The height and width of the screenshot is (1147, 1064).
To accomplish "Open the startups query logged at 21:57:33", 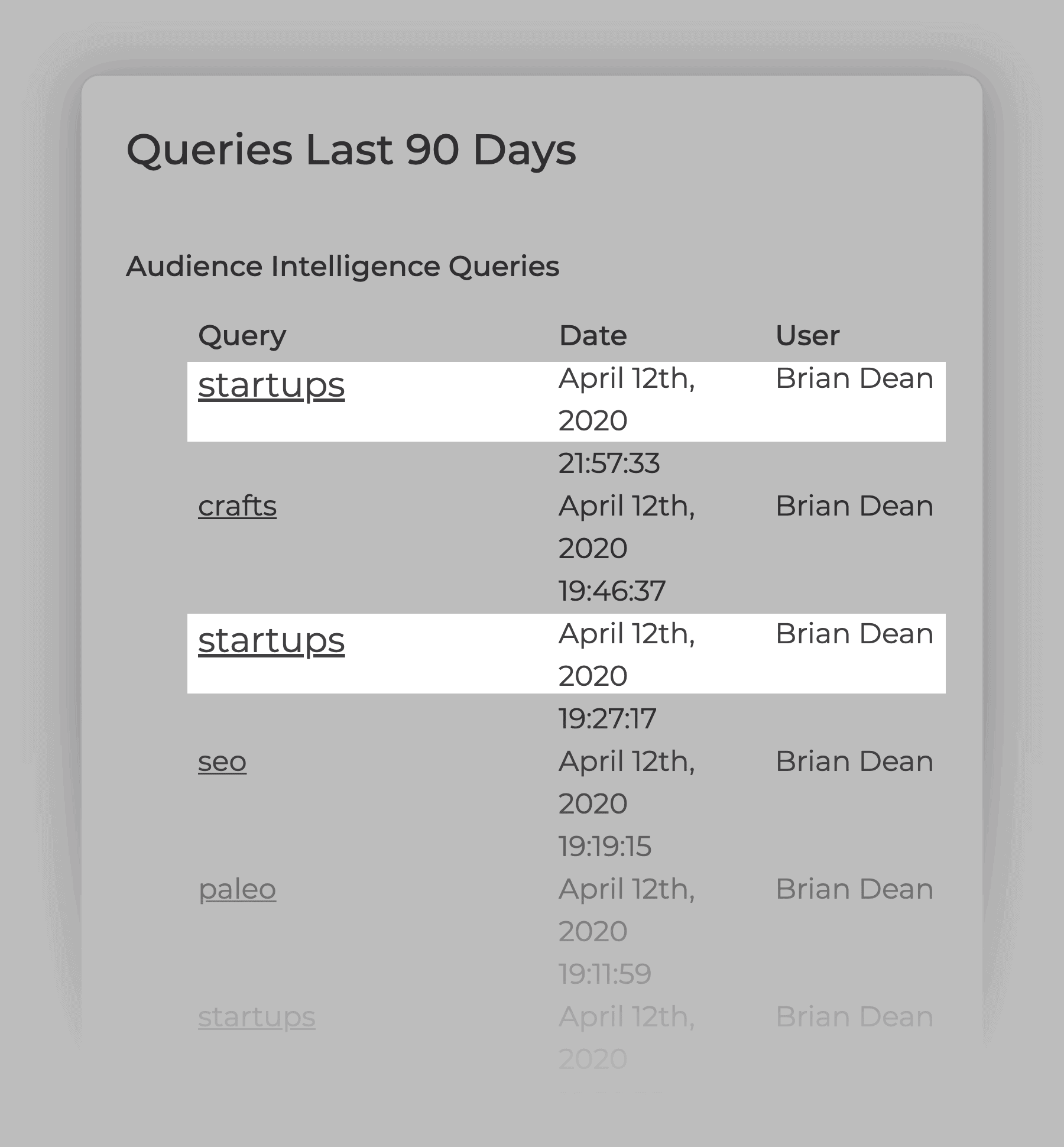I will [271, 386].
